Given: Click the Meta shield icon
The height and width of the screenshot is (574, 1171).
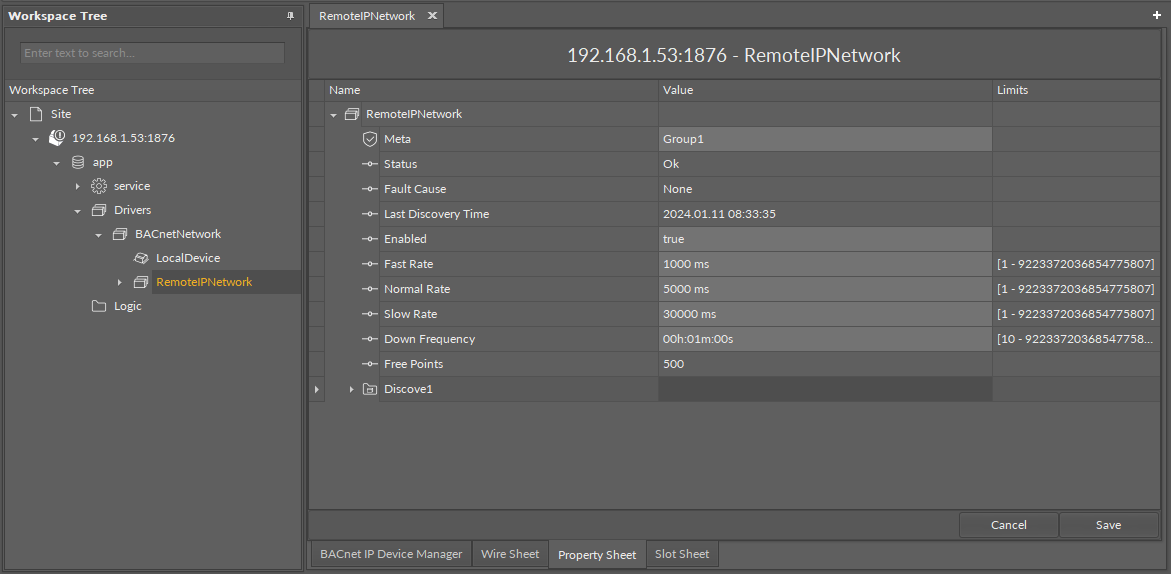Looking at the screenshot, I should click(x=369, y=139).
